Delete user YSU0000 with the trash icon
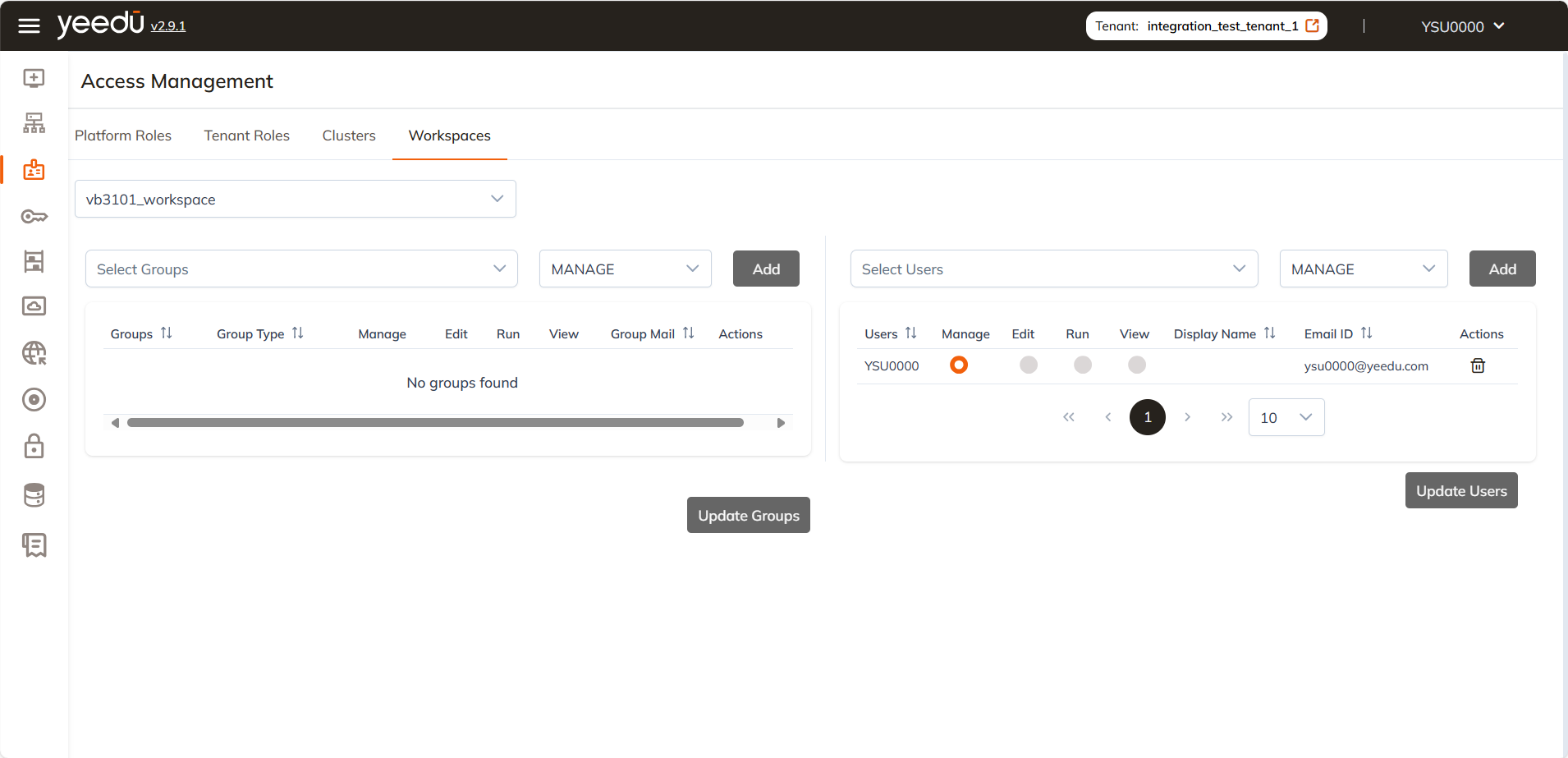 pos(1478,365)
